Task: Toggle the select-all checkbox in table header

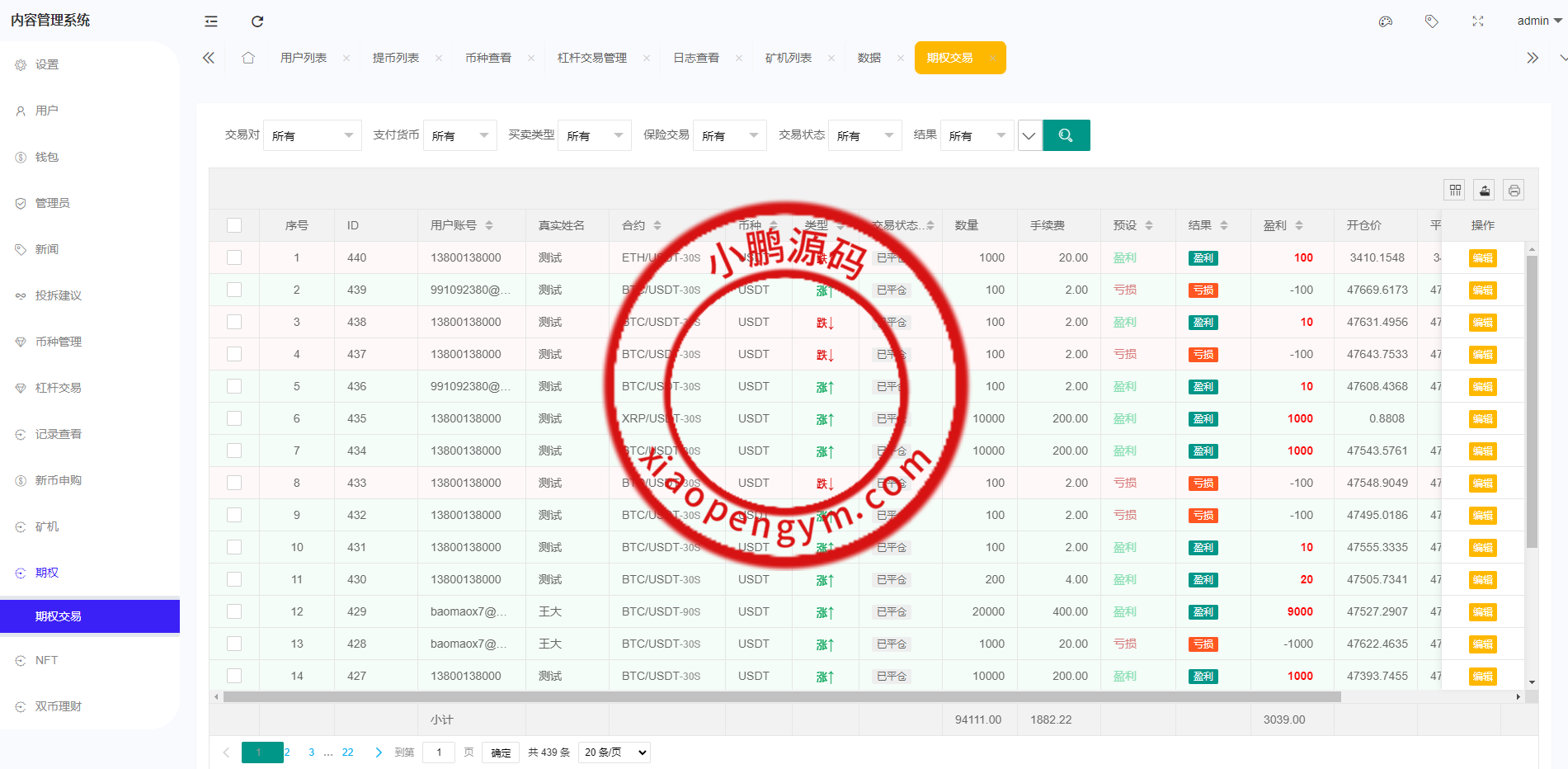Action: tap(234, 224)
